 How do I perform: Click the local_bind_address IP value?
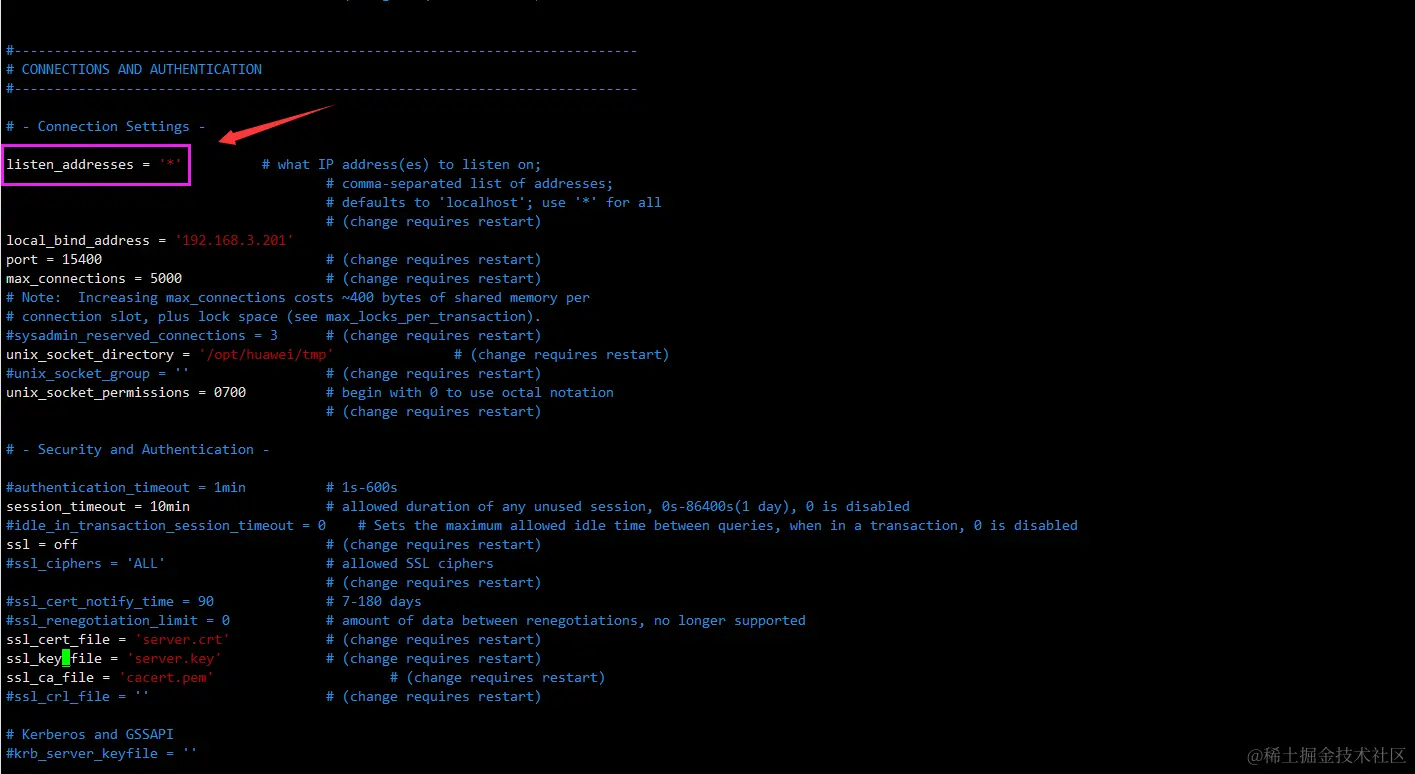(x=234, y=241)
